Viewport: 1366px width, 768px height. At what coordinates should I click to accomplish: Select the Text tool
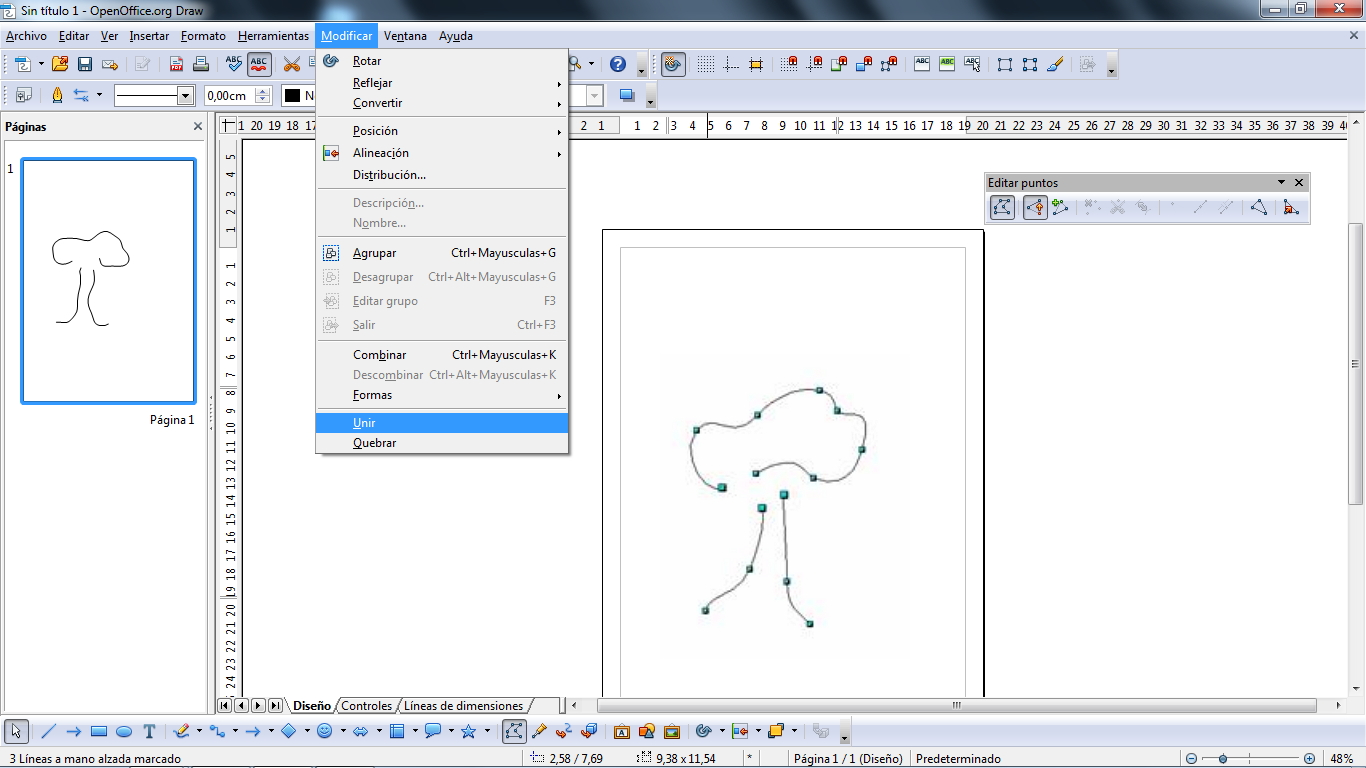pos(149,731)
